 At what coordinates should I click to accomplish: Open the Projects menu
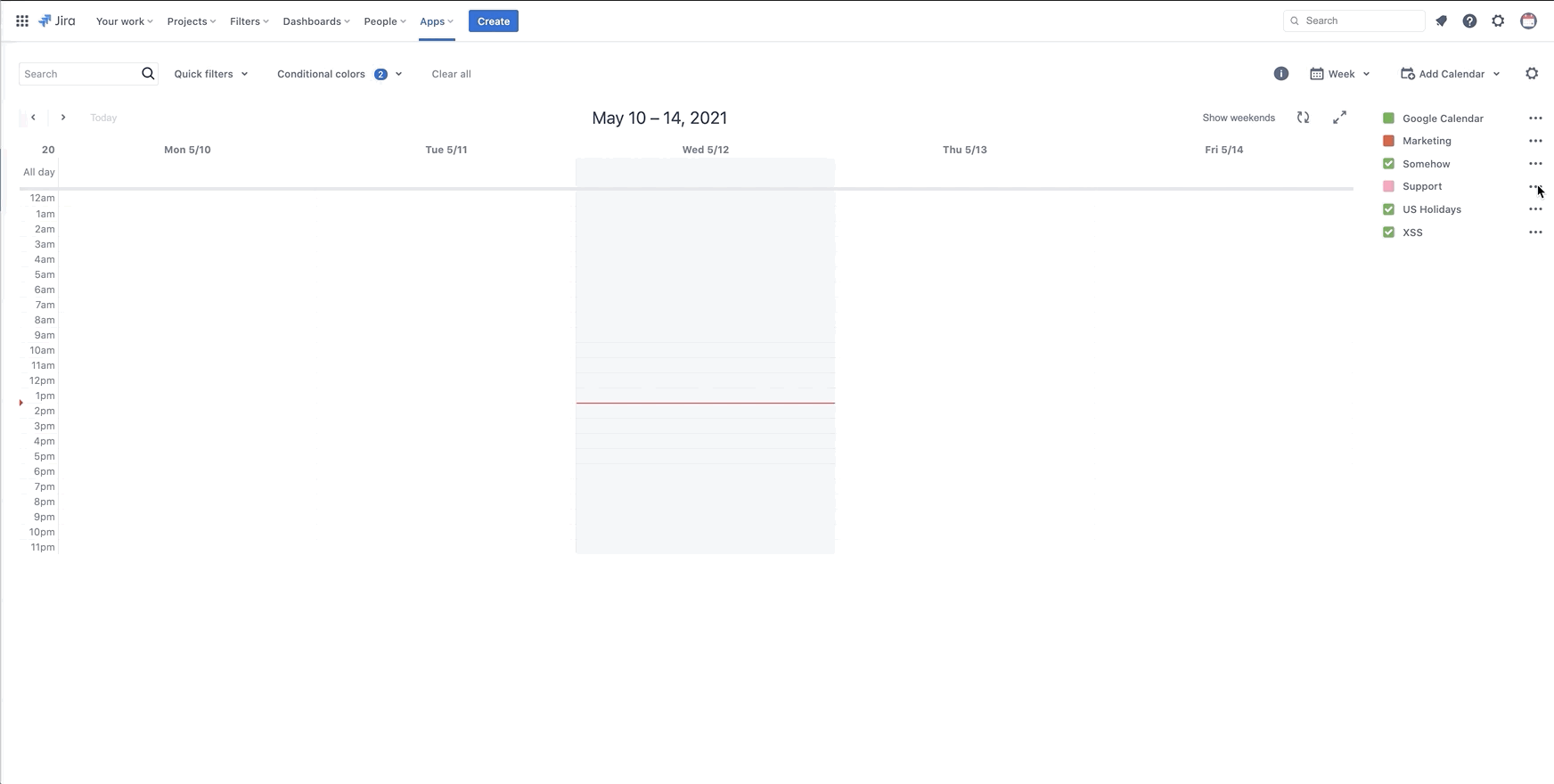191,21
